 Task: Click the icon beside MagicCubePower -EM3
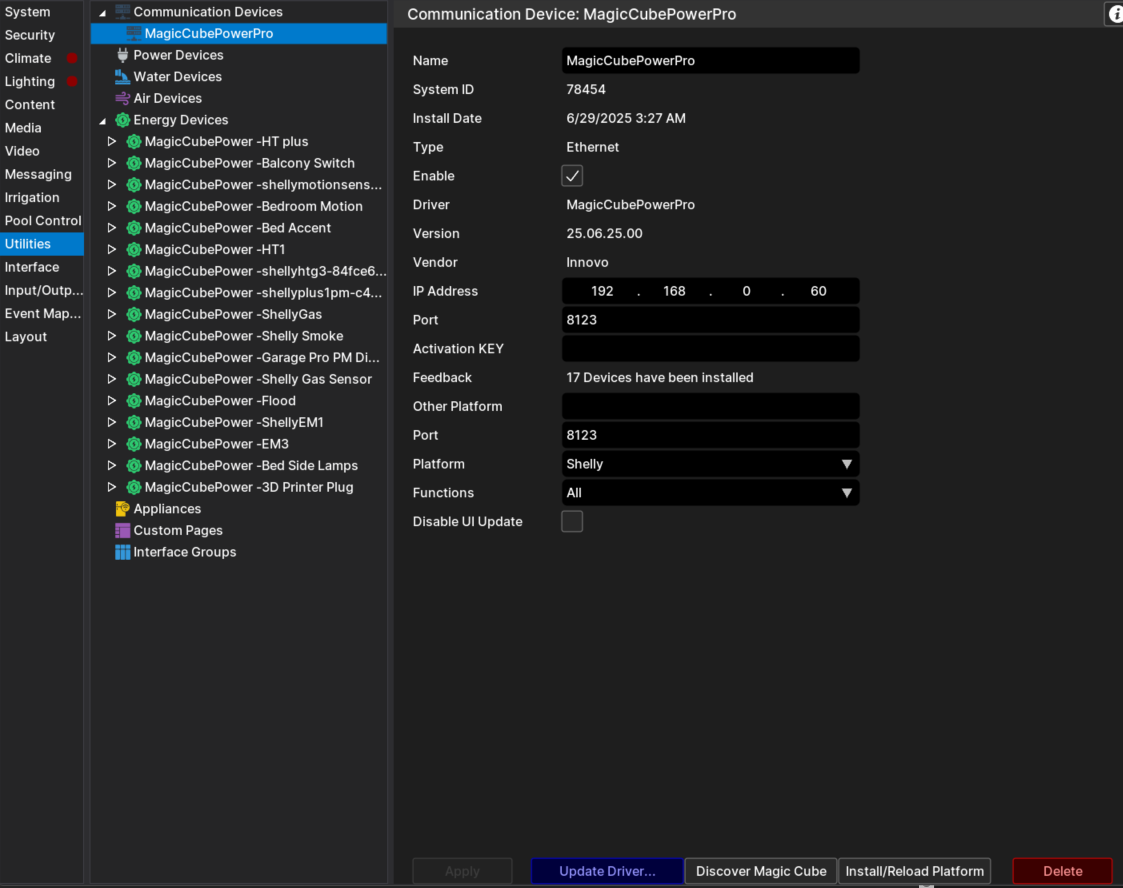pyautogui.click(x=134, y=444)
